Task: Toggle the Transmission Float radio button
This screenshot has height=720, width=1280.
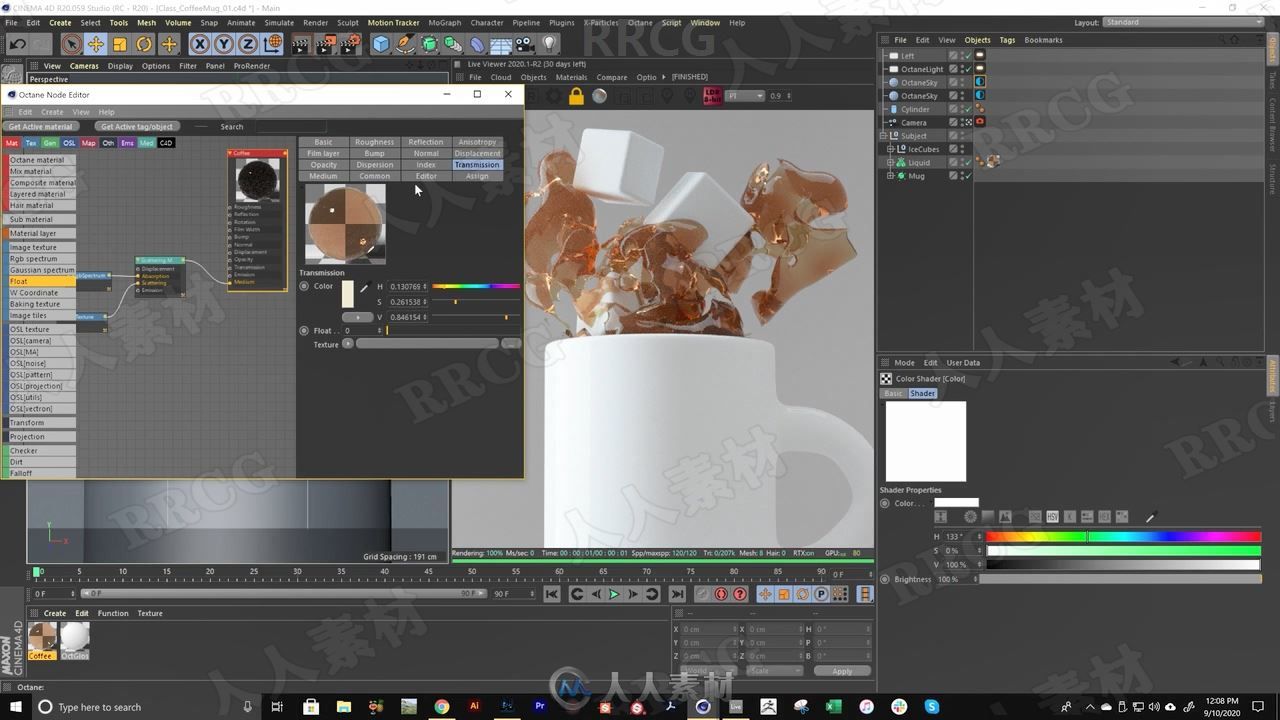Action: [304, 330]
